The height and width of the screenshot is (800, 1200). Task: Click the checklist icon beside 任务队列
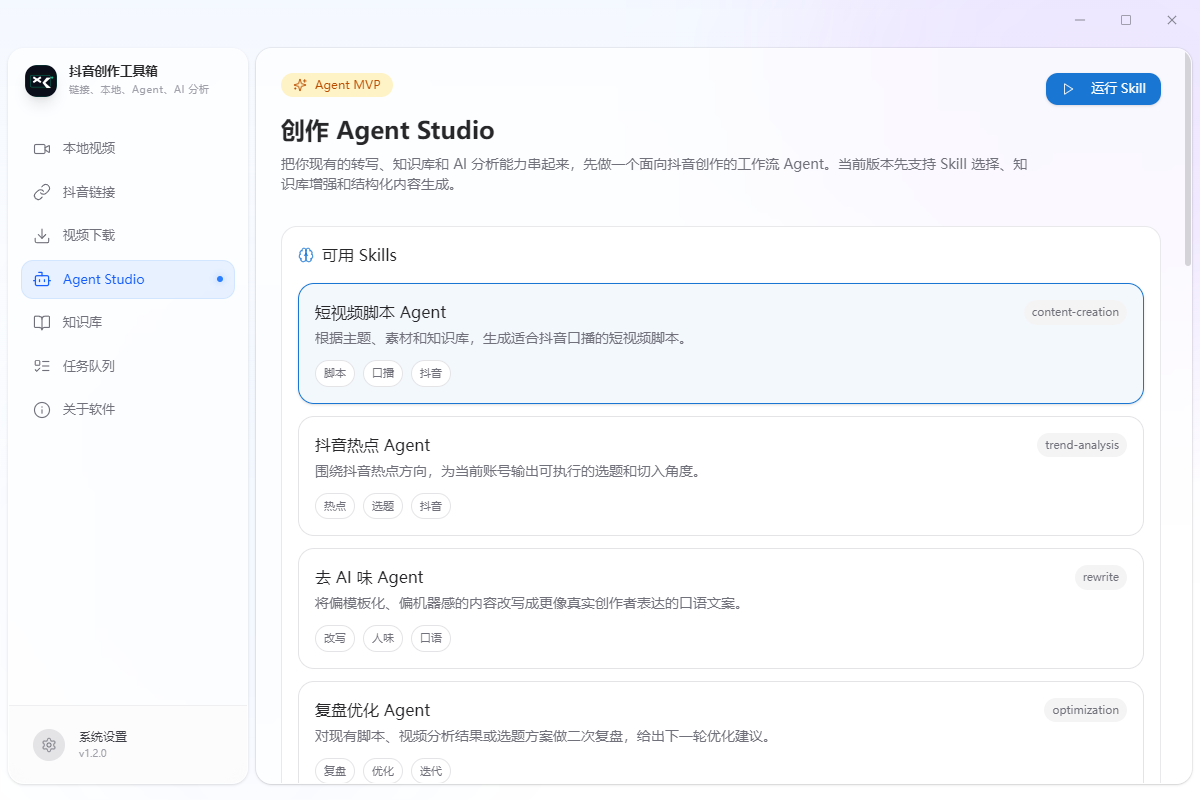pos(42,366)
